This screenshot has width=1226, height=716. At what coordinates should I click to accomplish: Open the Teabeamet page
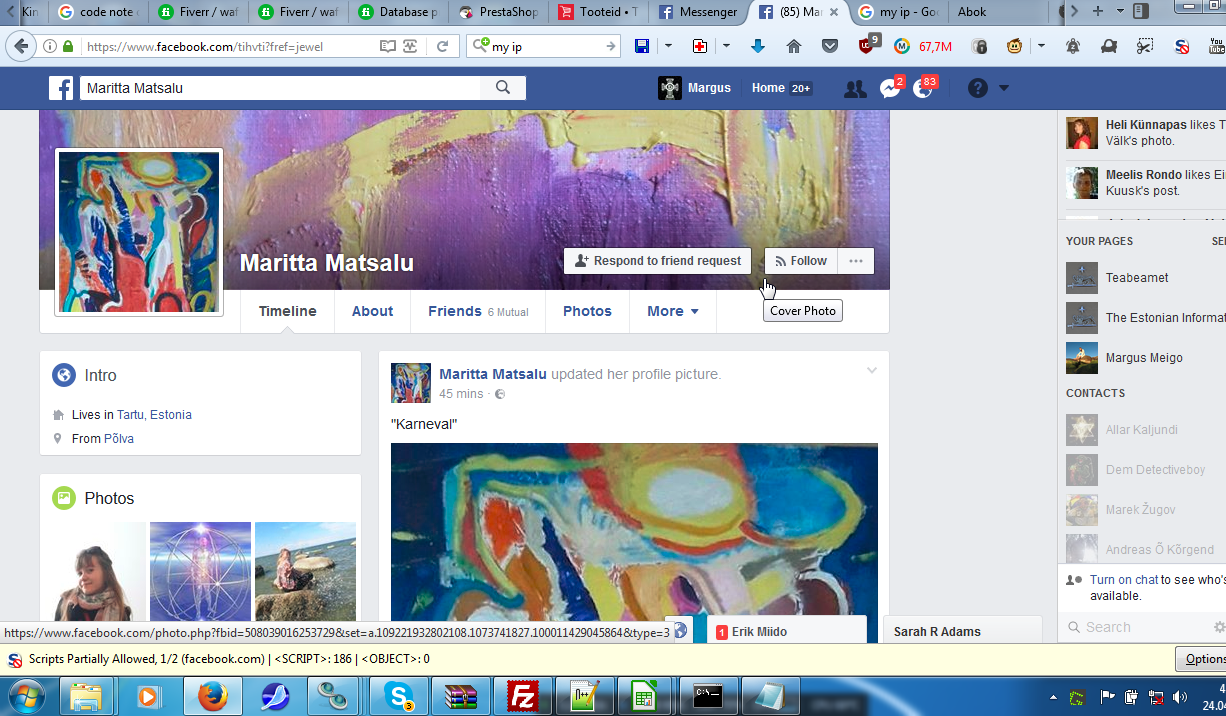click(1137, 278)
